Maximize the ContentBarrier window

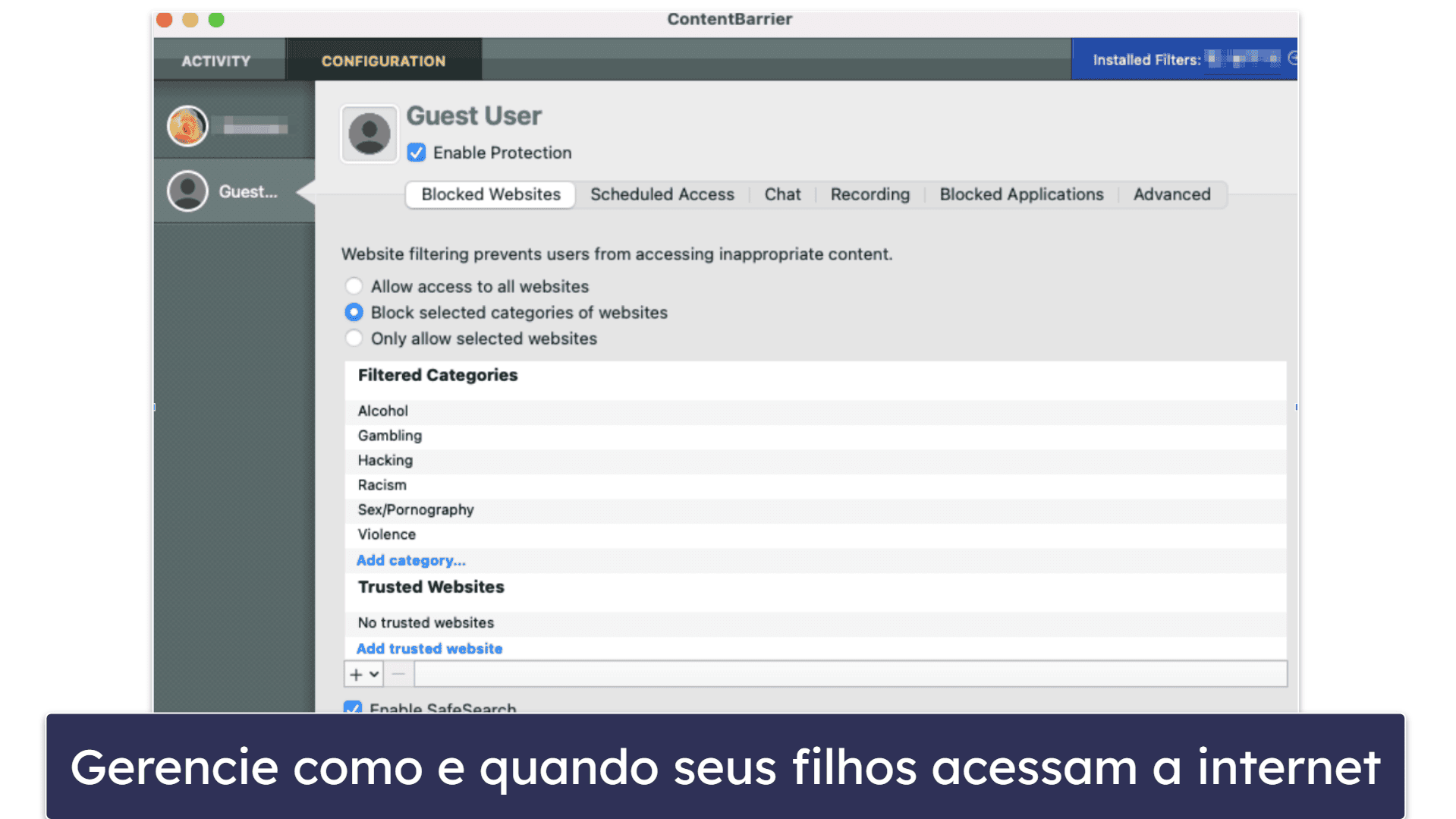pos(216,20)
